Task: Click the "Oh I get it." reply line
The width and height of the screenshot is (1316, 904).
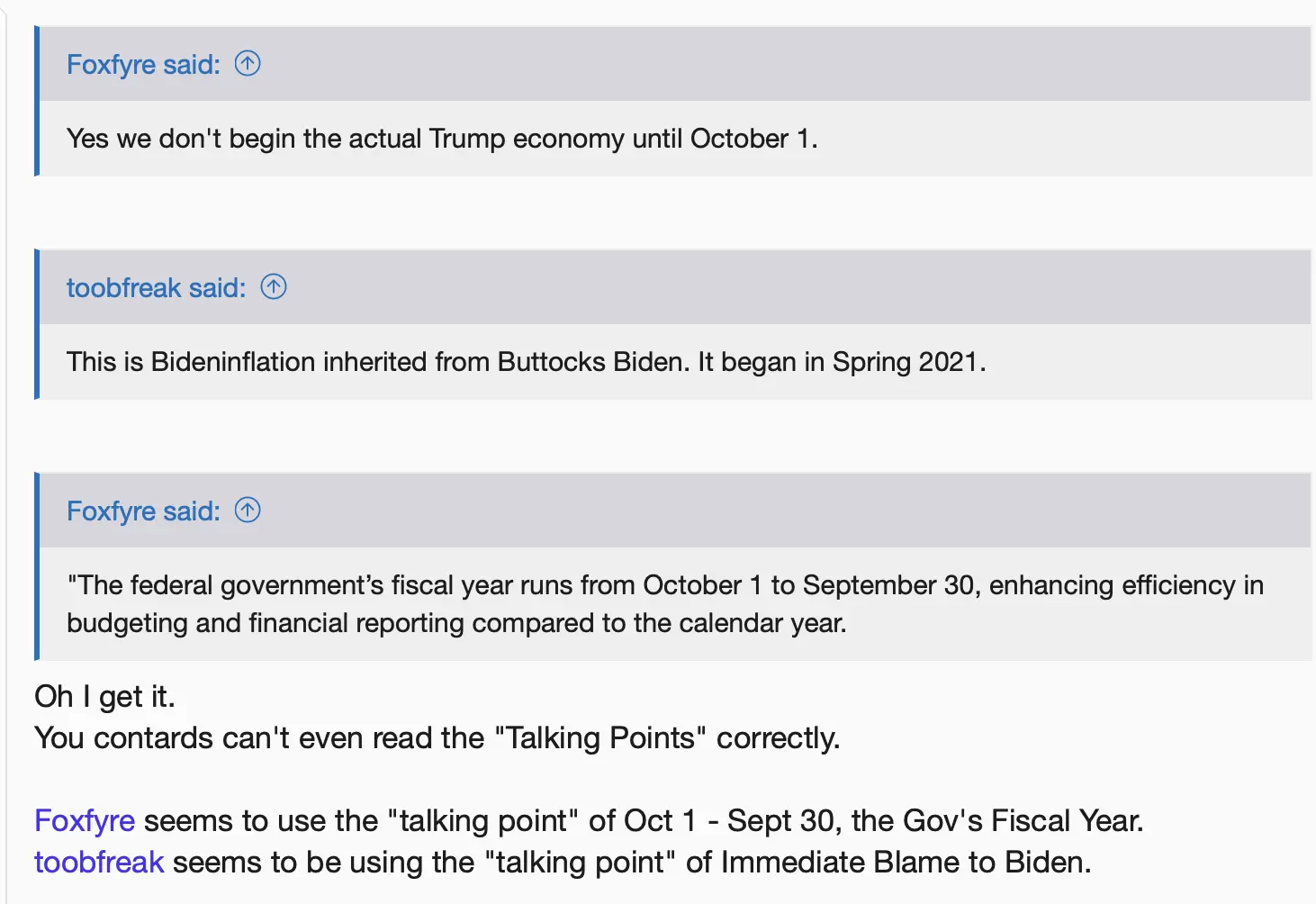Action: tap(104, 696)
